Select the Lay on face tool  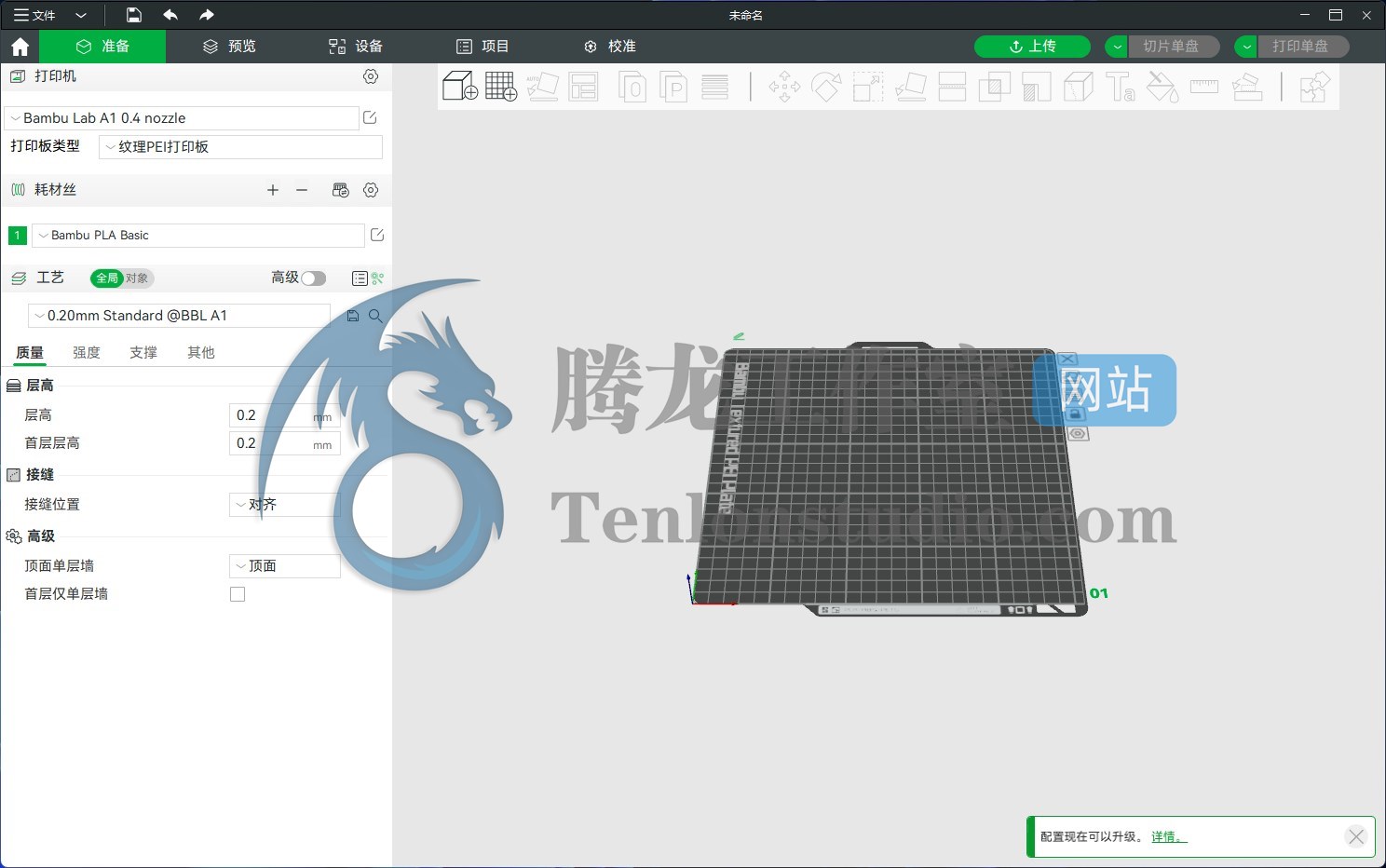[x=910, y=87]
